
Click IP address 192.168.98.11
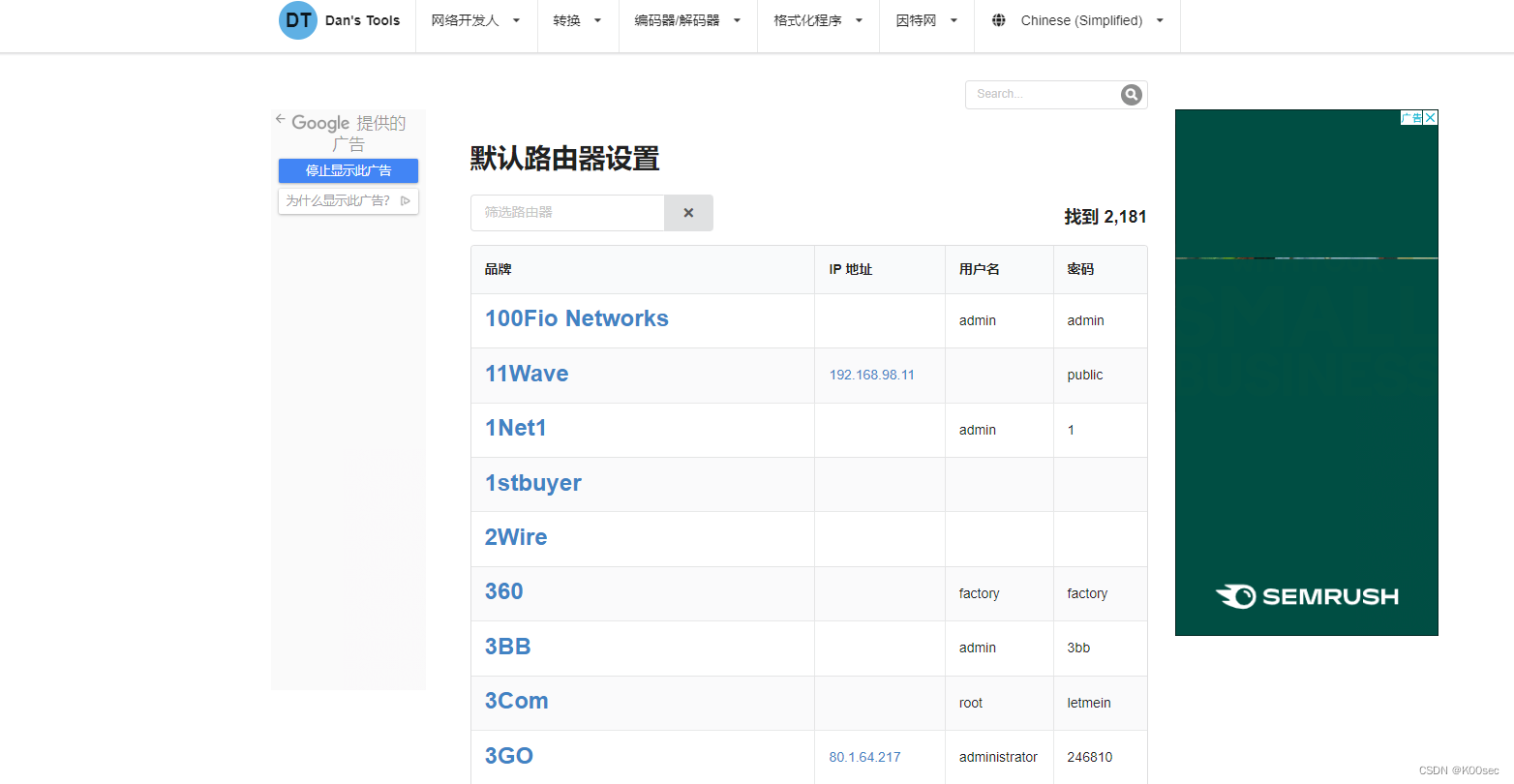click(x=872, y=375)
